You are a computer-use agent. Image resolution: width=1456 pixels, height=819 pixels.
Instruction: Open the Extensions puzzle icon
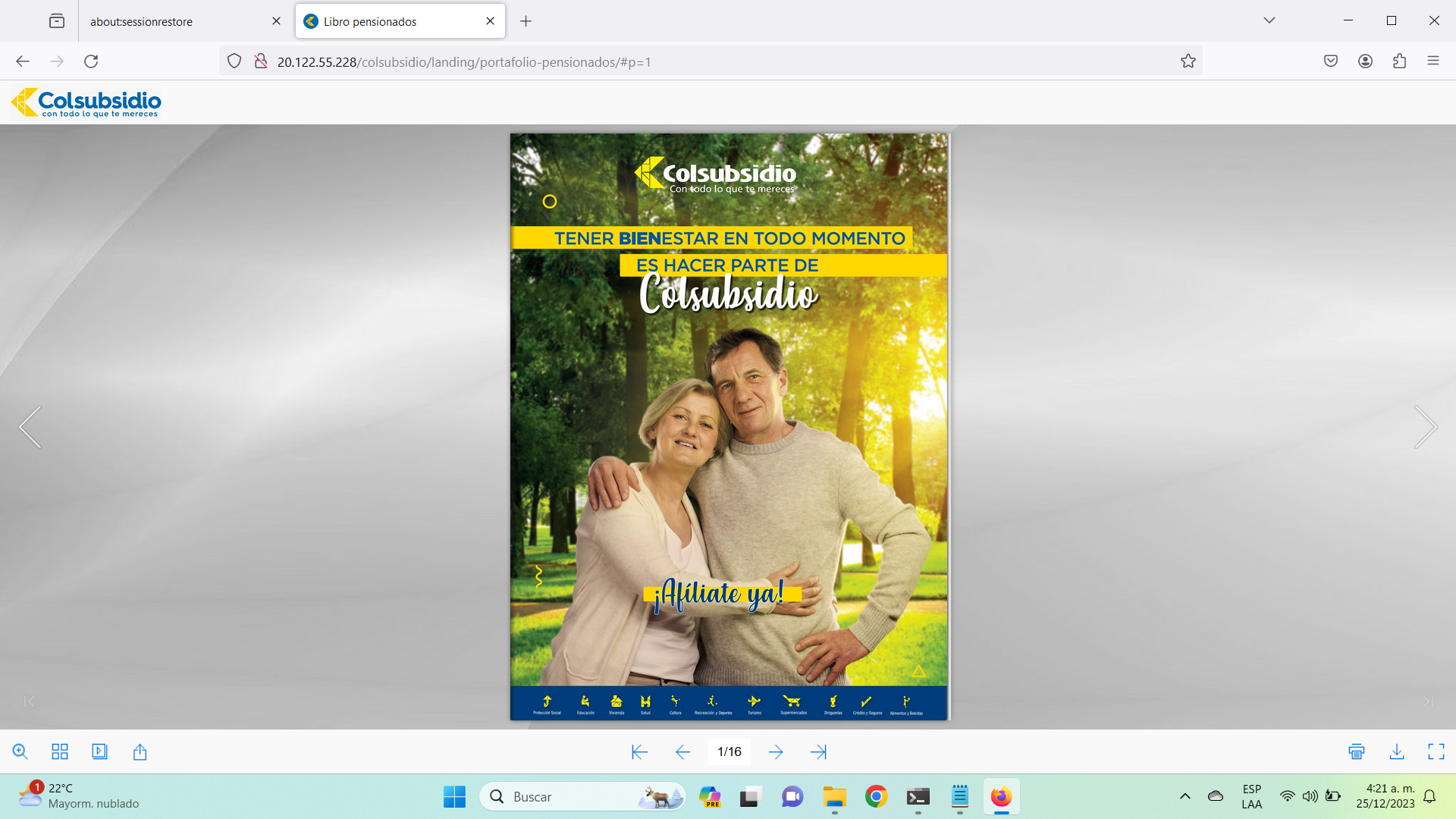click(1399, 61)
